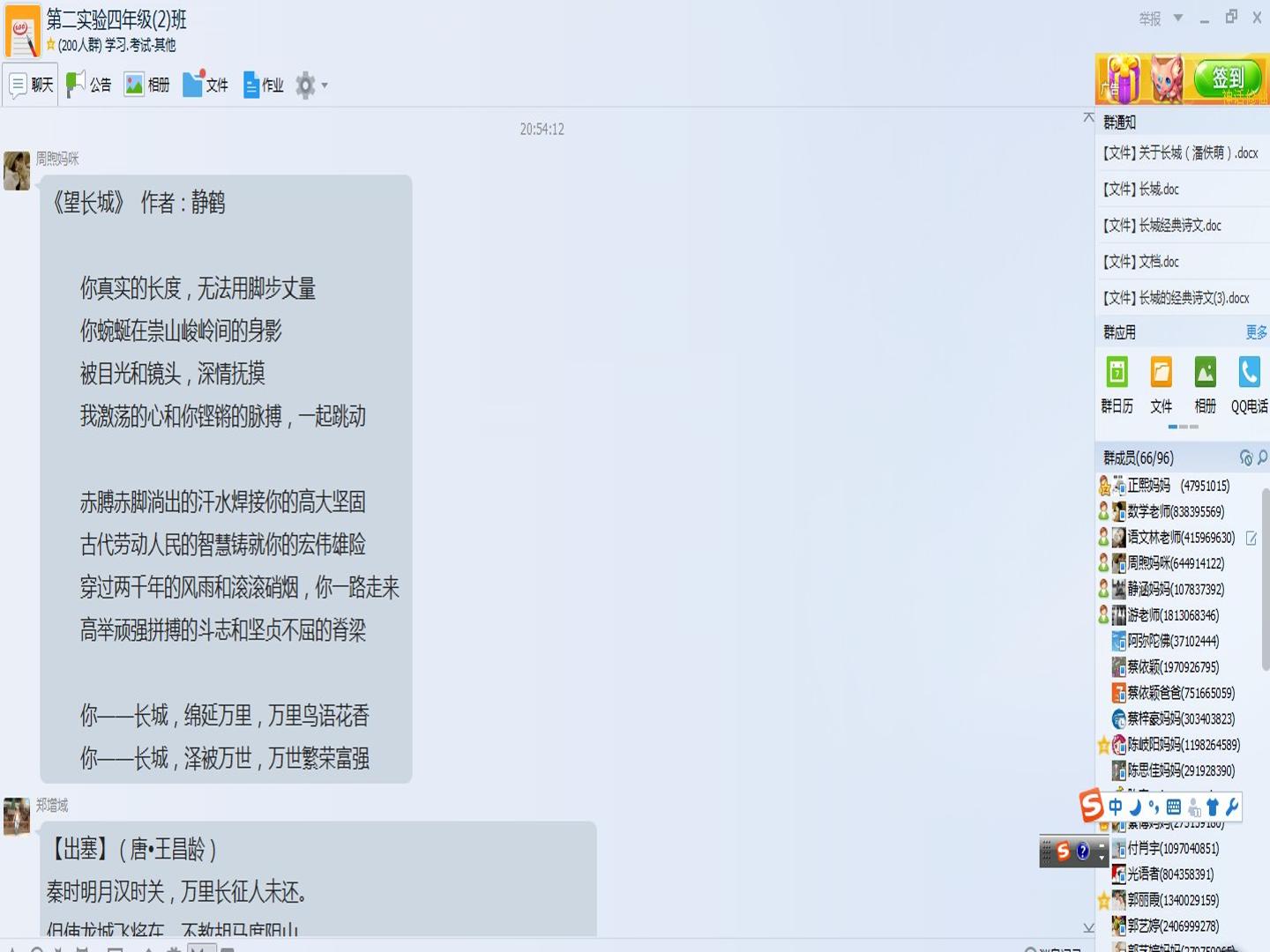
Task: Open the 相册 tab in toolbar
Action: 147,85
